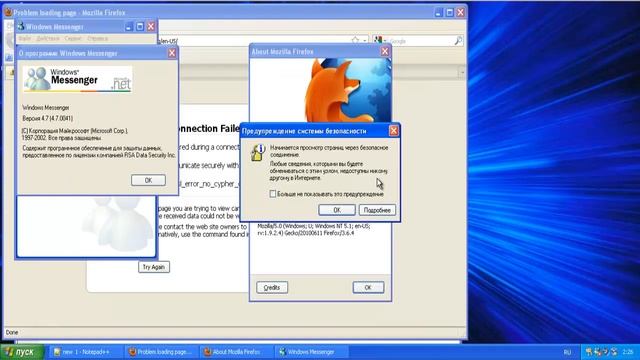The image size is (640, 360).
Task: Click OK in the security warning dialog
Action: tap(337, 210)
